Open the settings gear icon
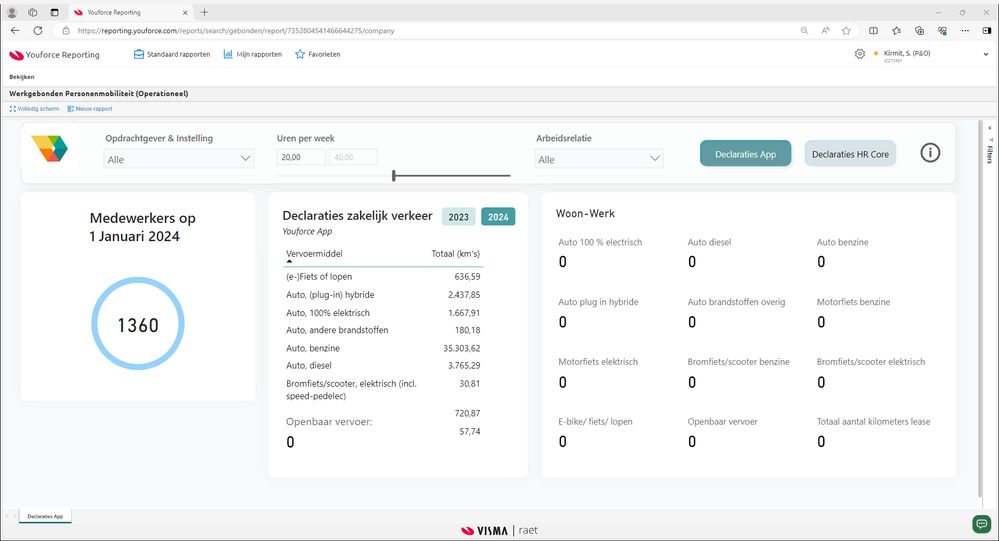 tap(859, 54)
